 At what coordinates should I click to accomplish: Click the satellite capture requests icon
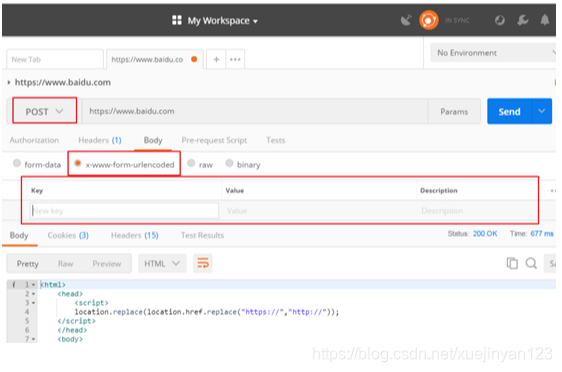pyautogui.click(x=406, y=20)
